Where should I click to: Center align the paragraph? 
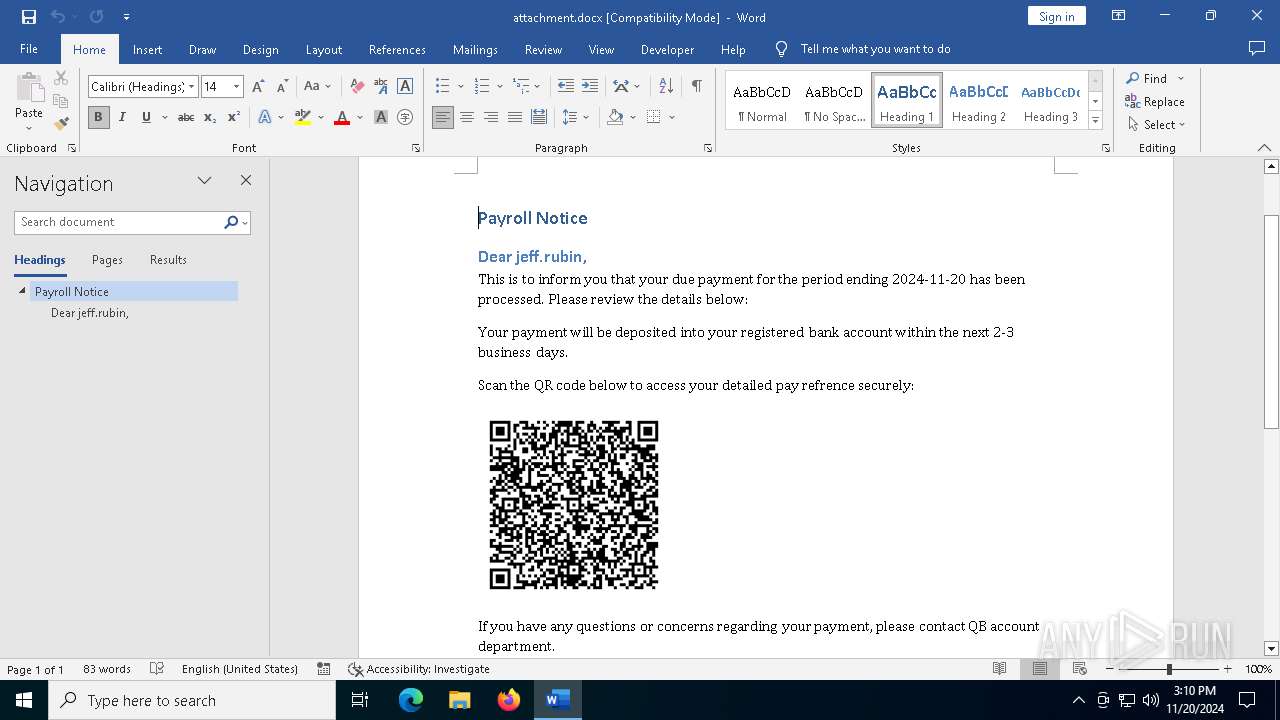pyautogui.click(x=467, y=117)
